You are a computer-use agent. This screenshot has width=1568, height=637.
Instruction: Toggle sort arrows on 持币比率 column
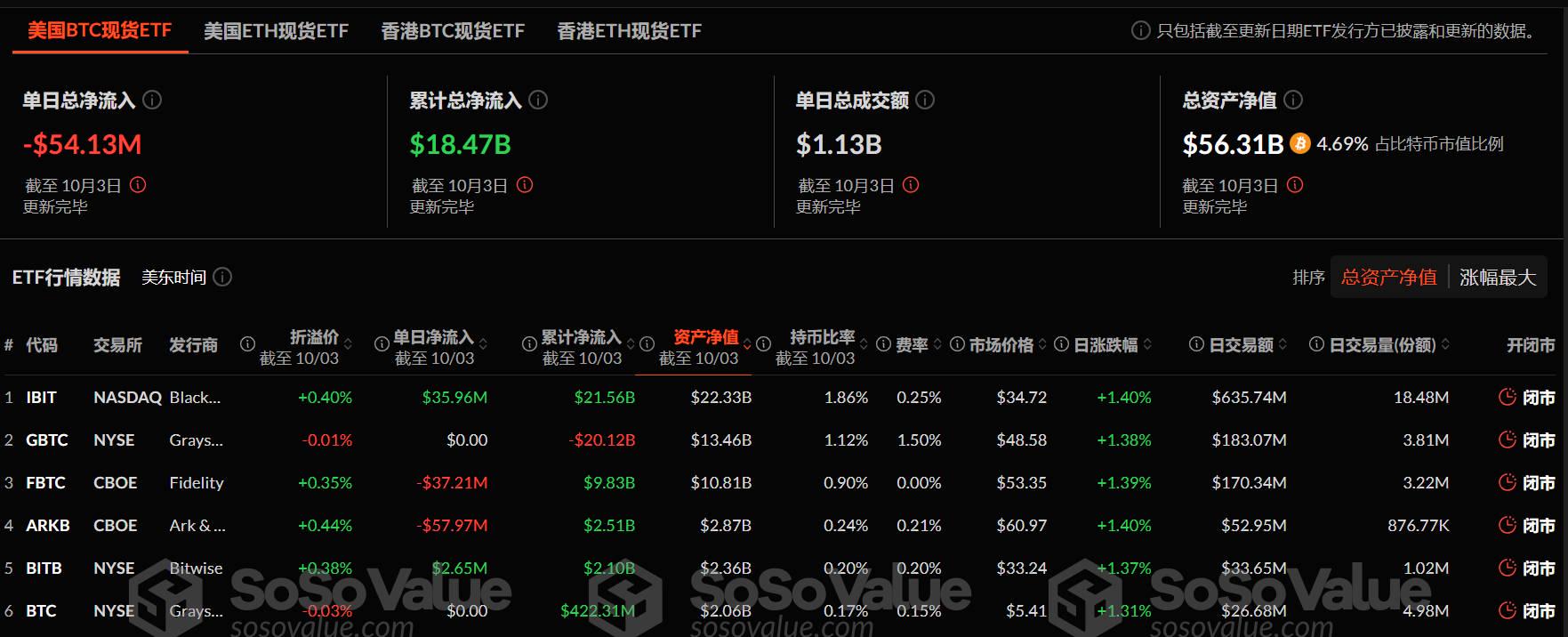(x=864, y=344)
